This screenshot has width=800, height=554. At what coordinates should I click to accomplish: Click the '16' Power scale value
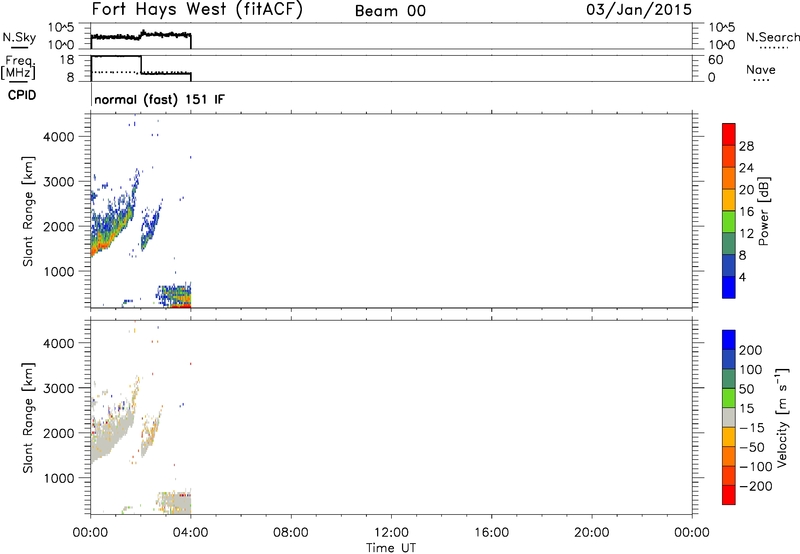click(x=746, y=212)
